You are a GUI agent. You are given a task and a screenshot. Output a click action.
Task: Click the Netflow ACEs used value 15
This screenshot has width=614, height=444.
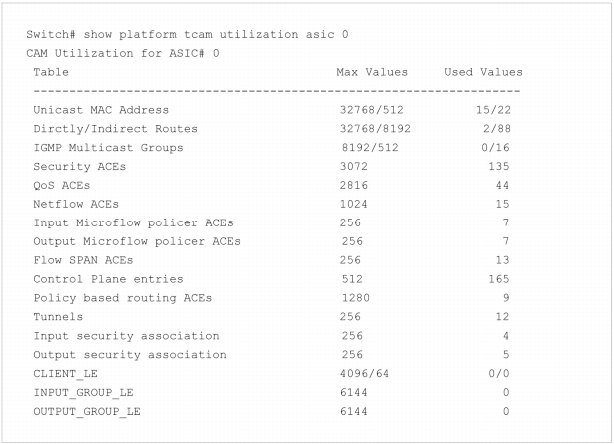[x=502, y=204]
